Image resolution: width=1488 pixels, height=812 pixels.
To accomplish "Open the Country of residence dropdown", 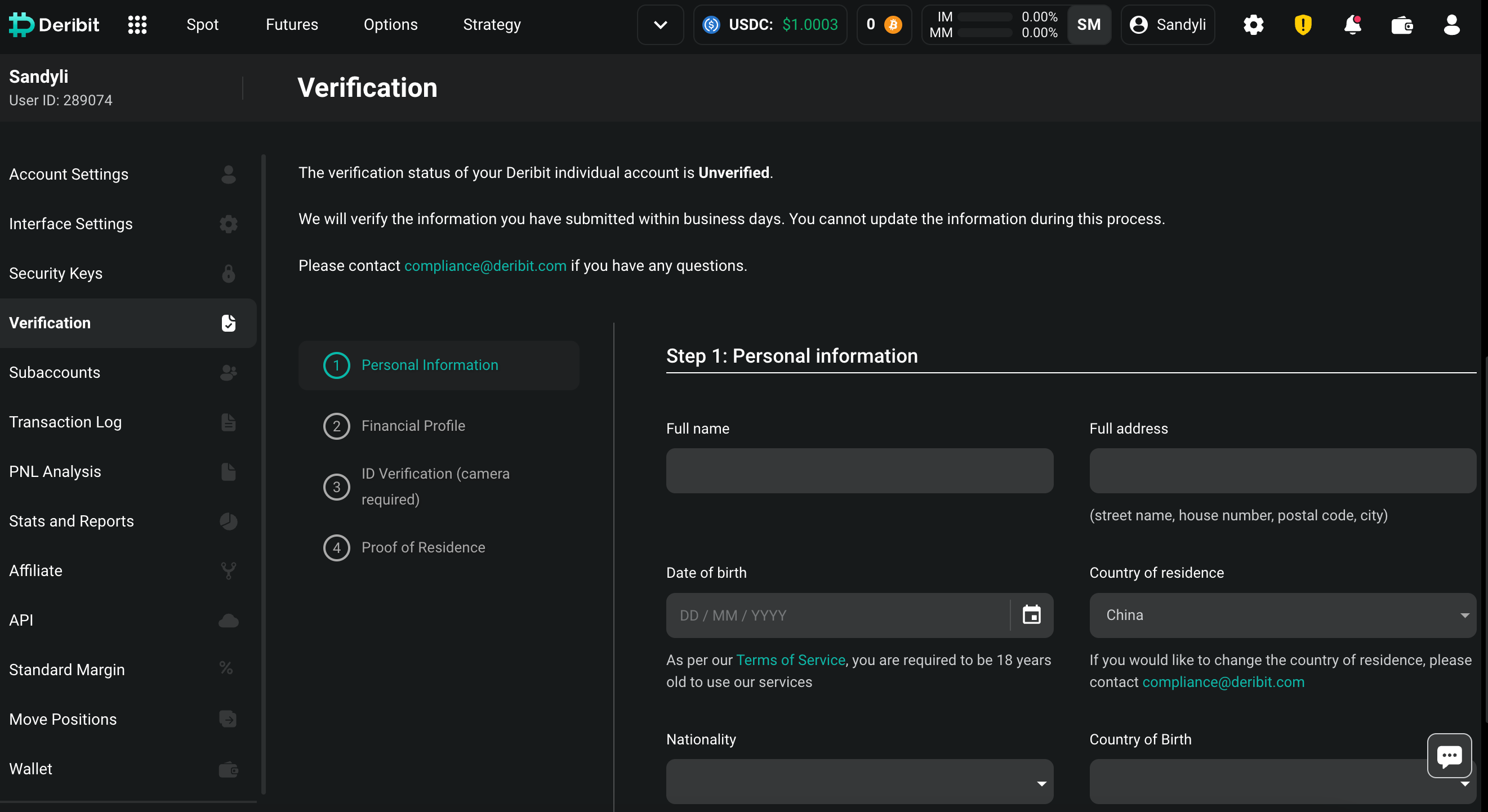I will click(1282, 614).
